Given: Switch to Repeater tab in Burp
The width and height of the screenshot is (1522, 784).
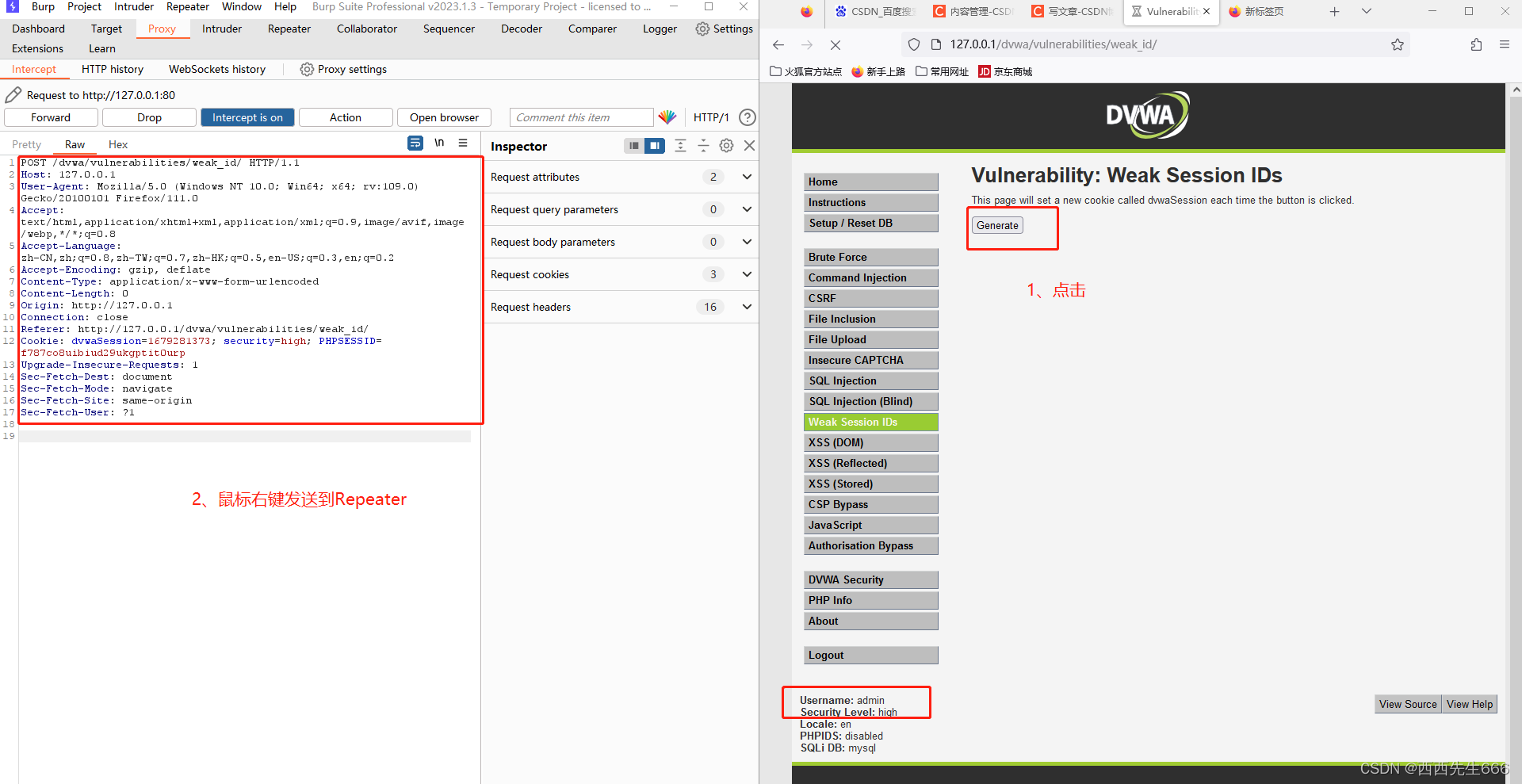Looking at the screenshot, I should [289, 29].
